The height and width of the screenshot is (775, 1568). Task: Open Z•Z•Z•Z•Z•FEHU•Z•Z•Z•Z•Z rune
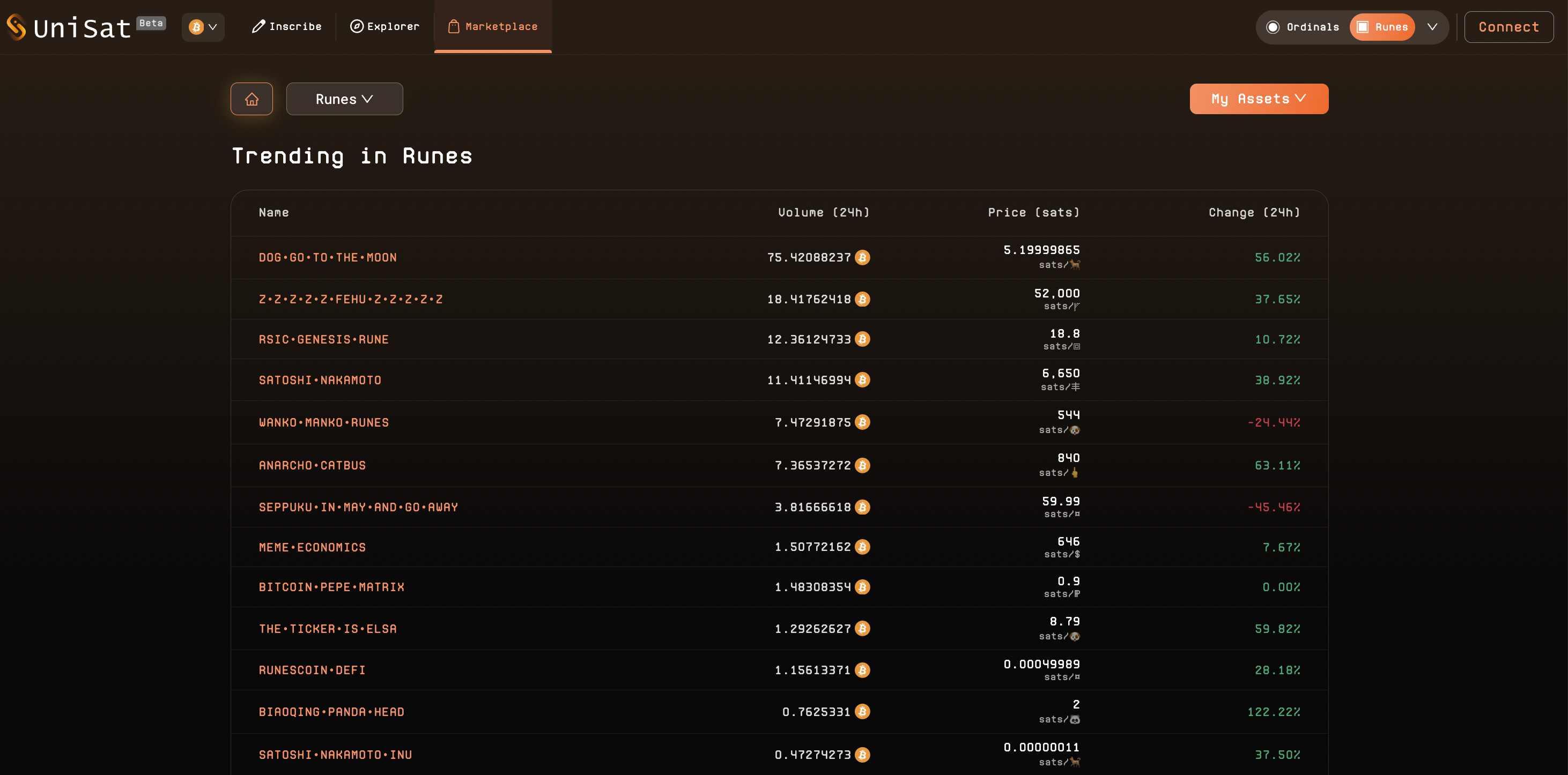tap(351, 300)
